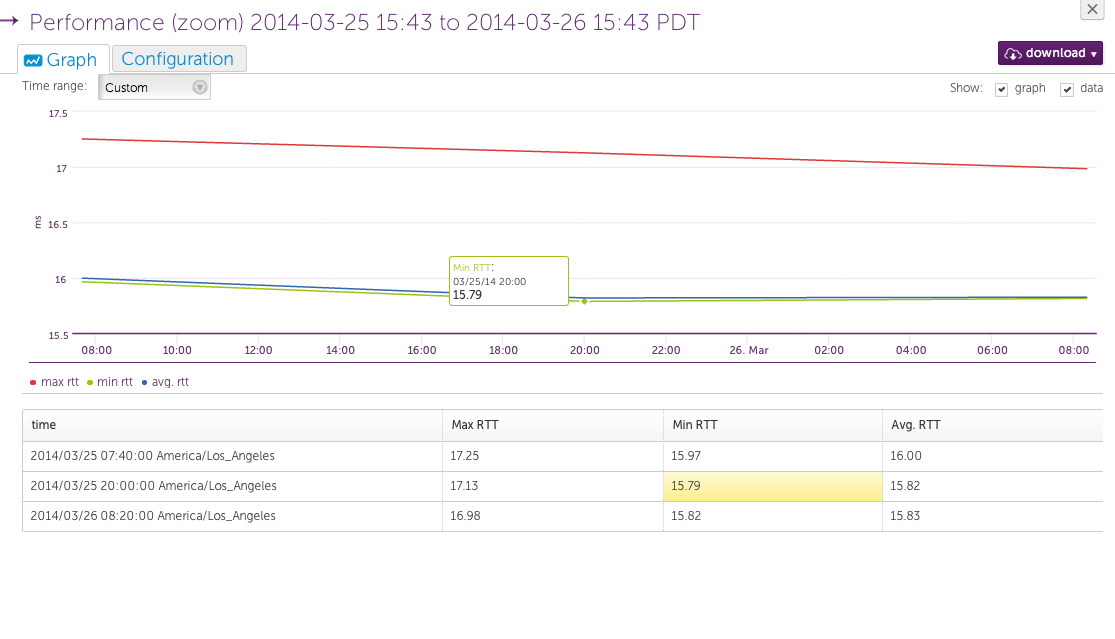Viewport: 1115px width, 639px height.
Task: Toggle min rtt series in legend
Action: pyautogui.click(x=110, y=382)
